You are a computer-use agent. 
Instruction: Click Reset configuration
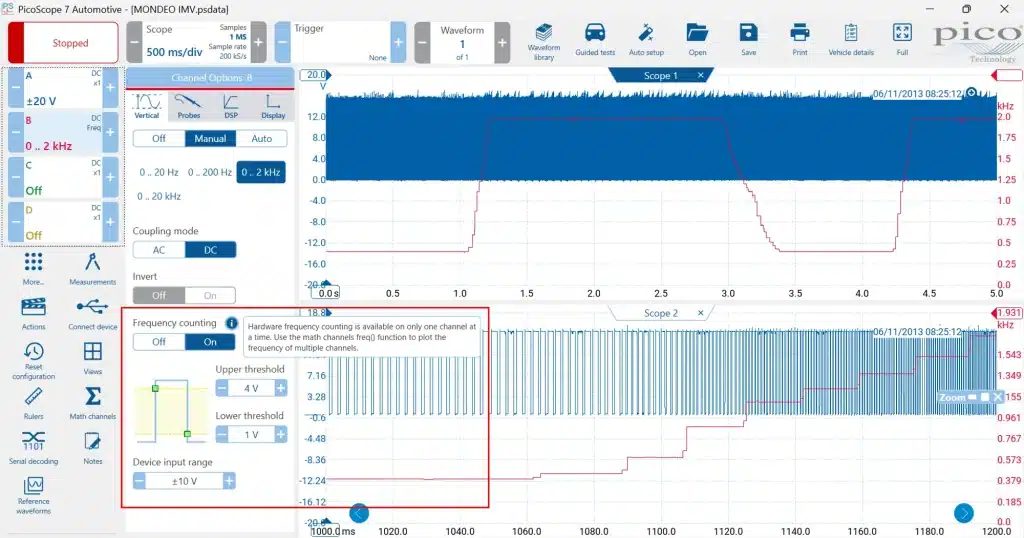point(33,361)
